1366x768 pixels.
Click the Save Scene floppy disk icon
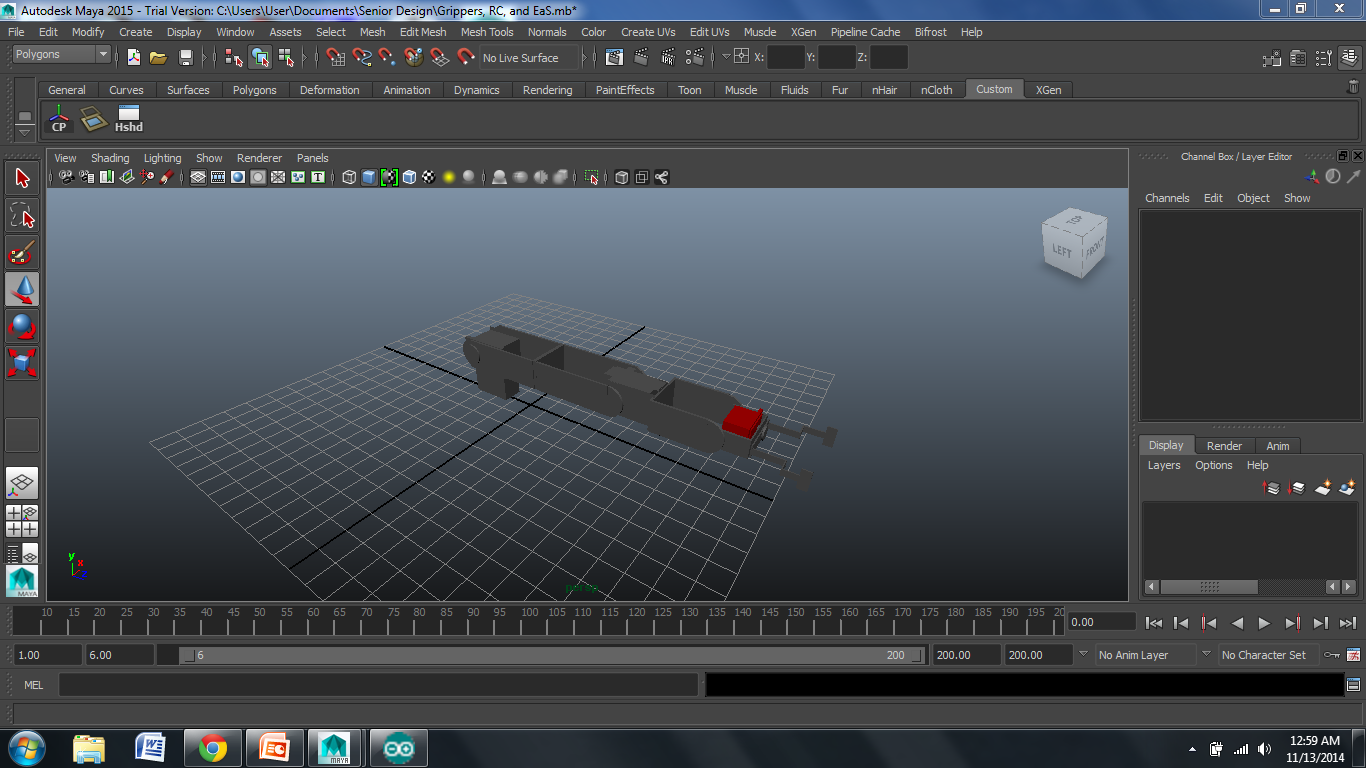pyautogui.click(x=185, y=57)
